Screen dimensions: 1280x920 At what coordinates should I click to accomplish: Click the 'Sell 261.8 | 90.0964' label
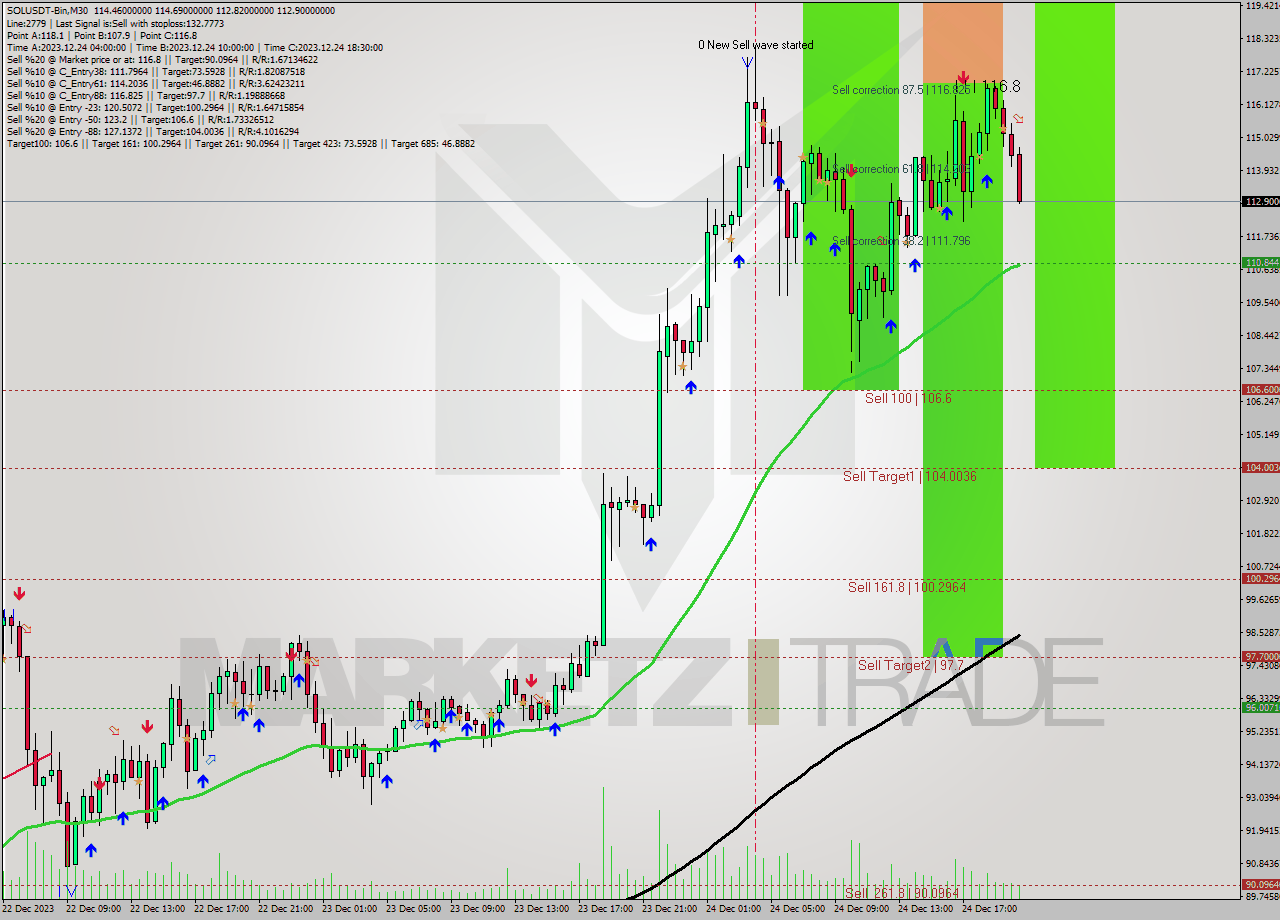tap(902, 892)
